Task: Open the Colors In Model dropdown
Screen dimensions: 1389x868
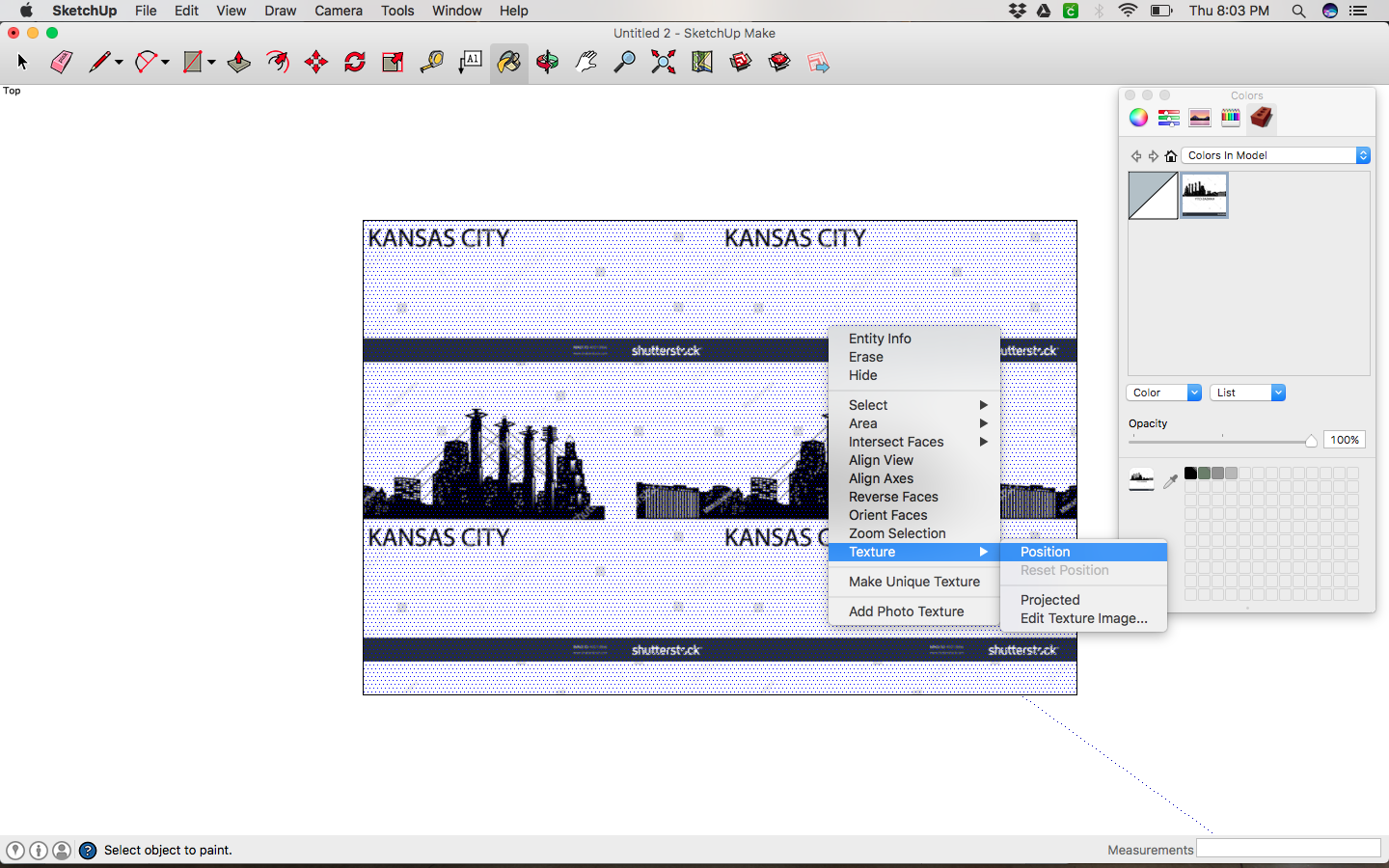Action: tap(1276, 155)
